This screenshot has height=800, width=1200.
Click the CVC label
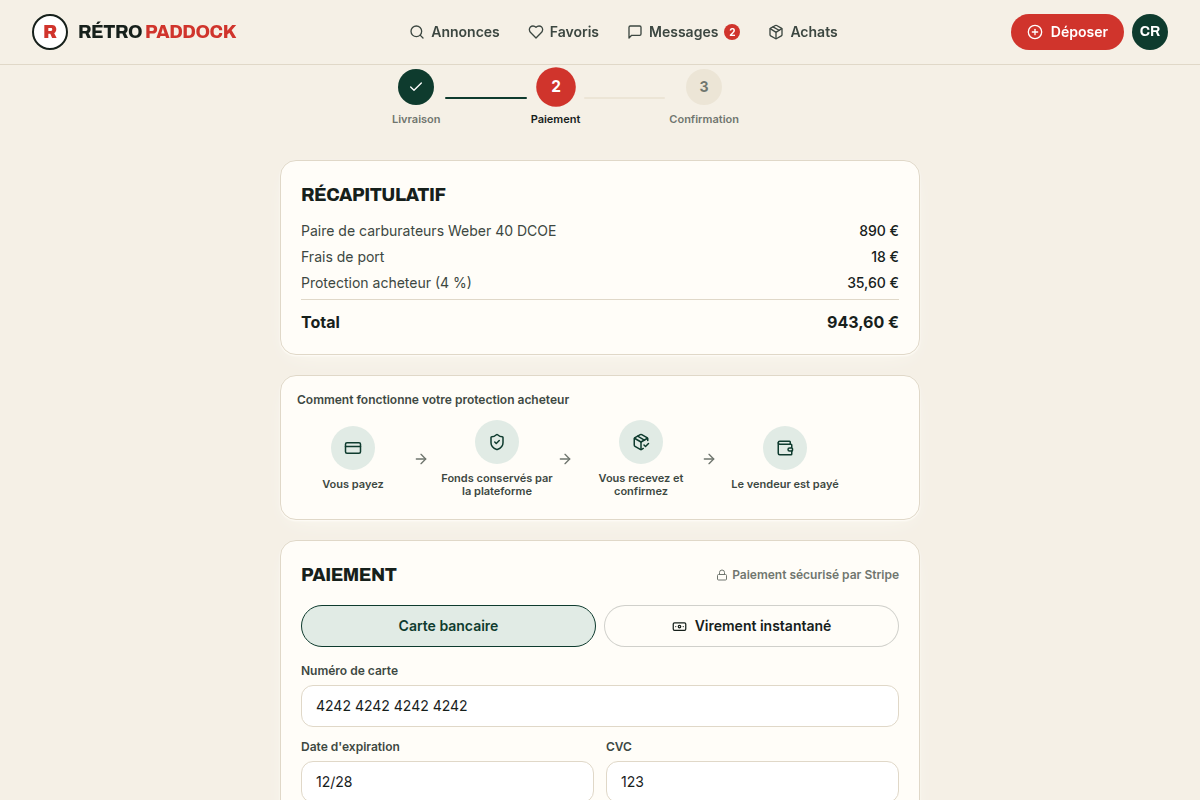tap(619, 747)
